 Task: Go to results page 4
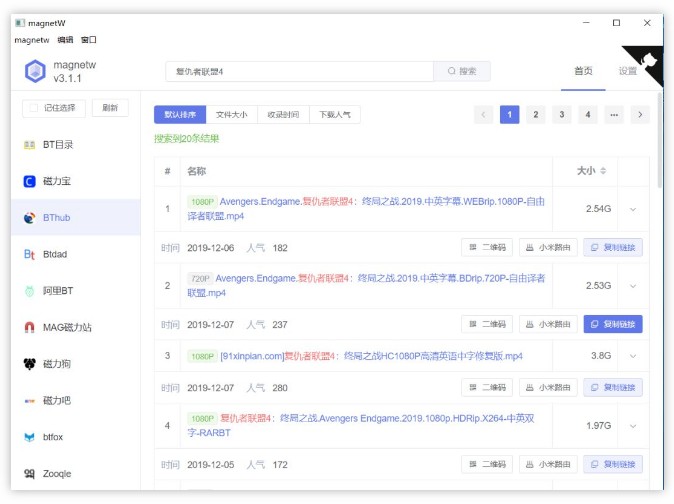click(588, 115)
